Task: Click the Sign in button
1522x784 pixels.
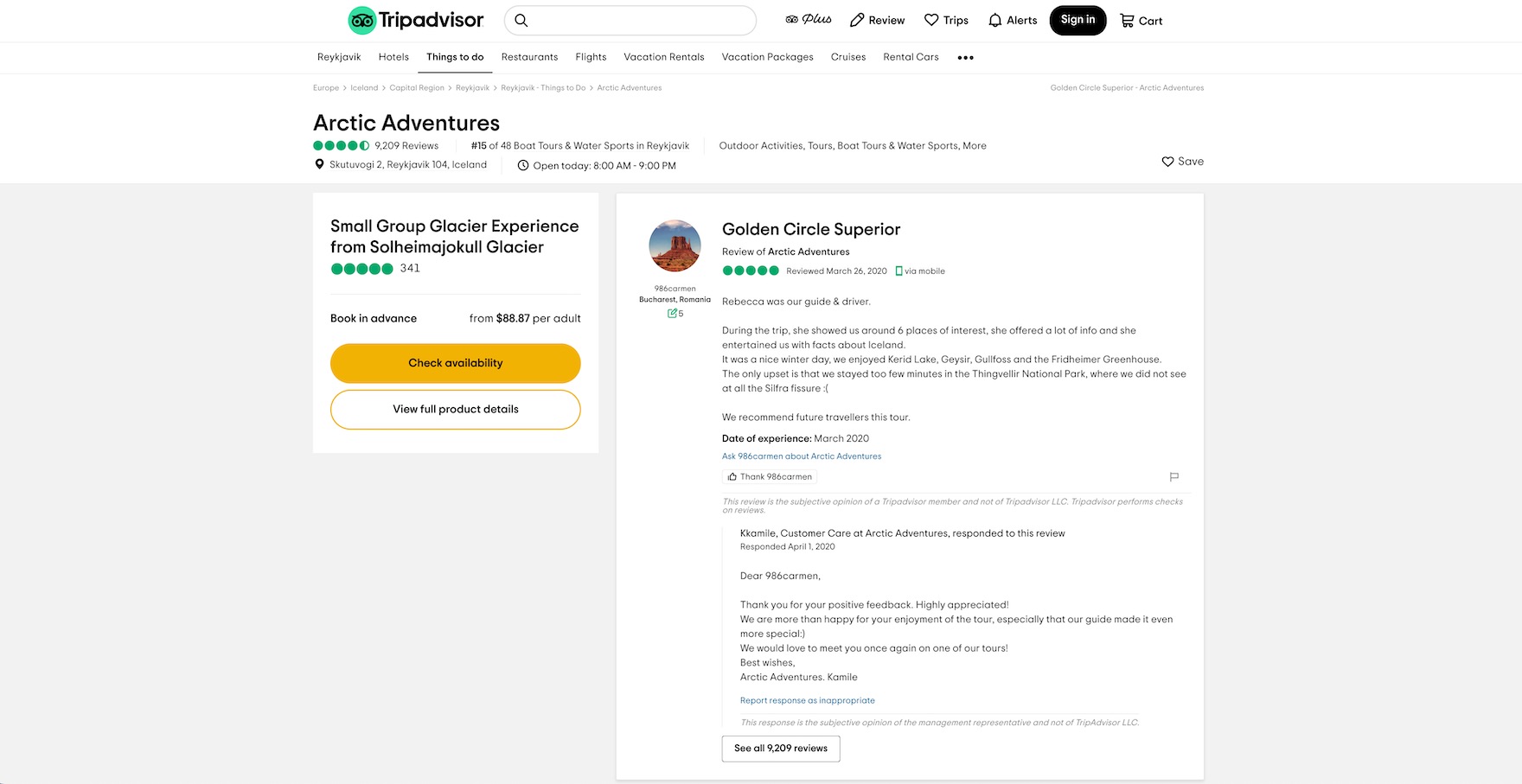Action: click(x=1078, y=20)
